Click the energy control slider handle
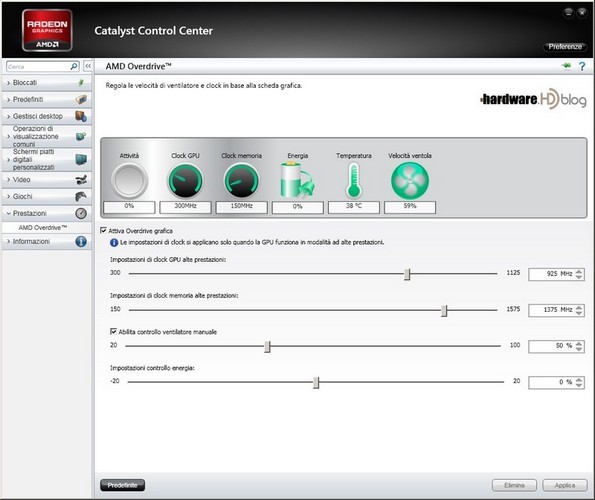The image size is (595, 500). pyautogui.click(x=316, y=382)
